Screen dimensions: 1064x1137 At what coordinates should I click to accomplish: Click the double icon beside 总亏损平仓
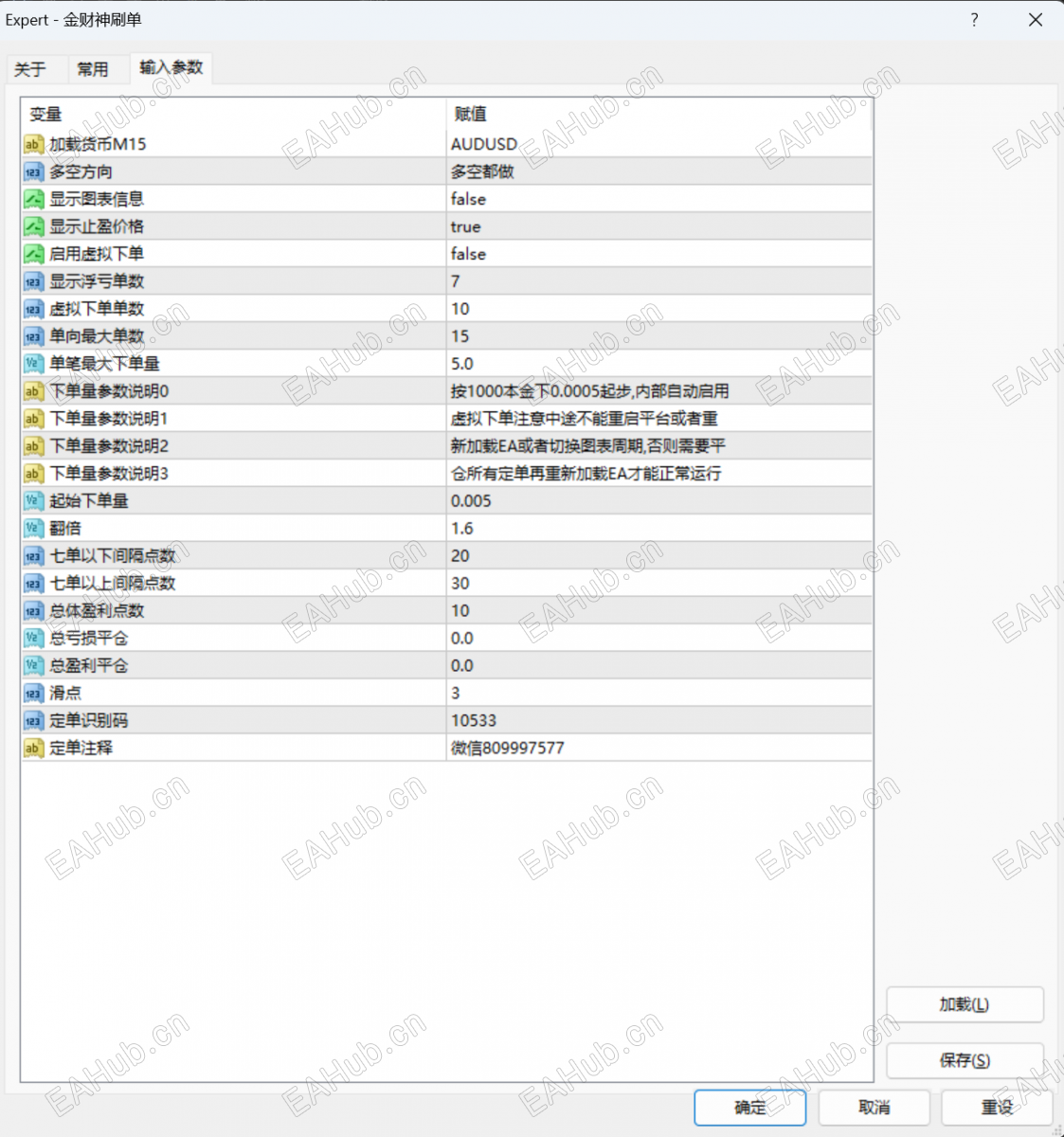coord(33,639)
